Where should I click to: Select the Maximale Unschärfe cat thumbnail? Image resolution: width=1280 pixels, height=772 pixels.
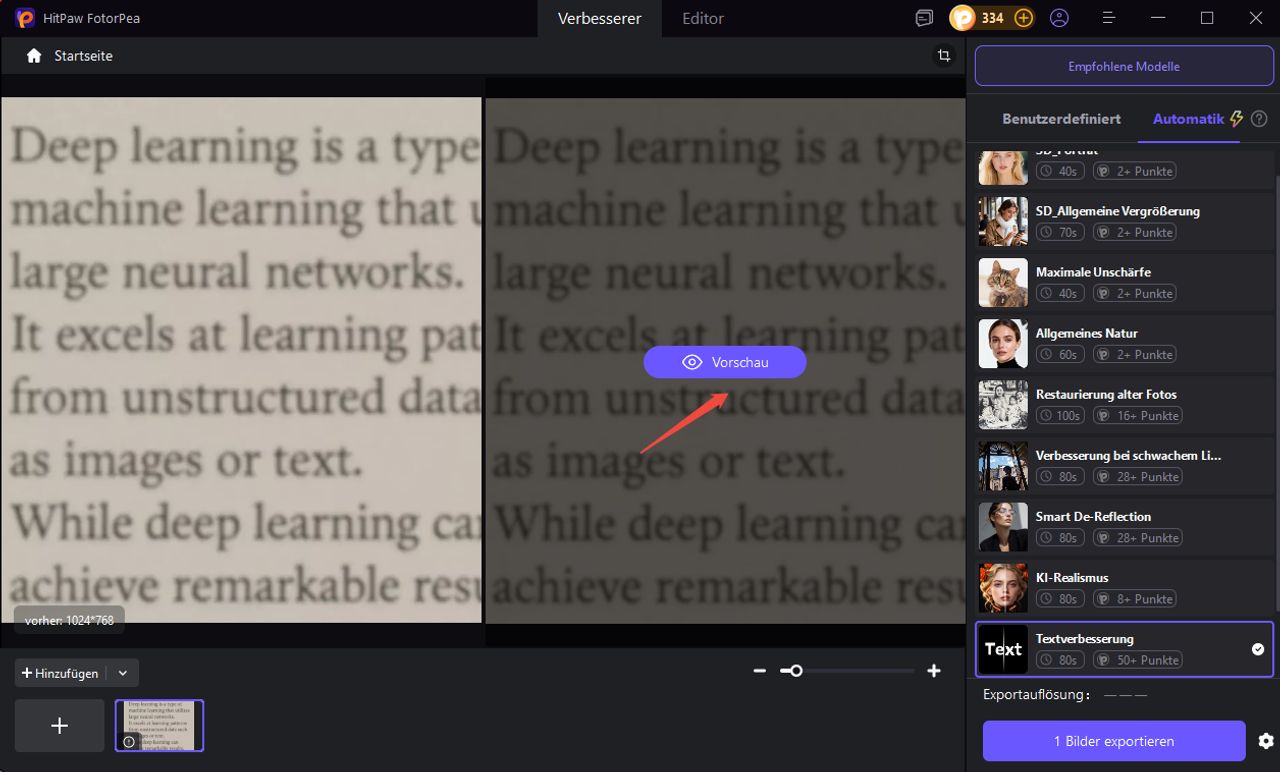pos(1003,282)
